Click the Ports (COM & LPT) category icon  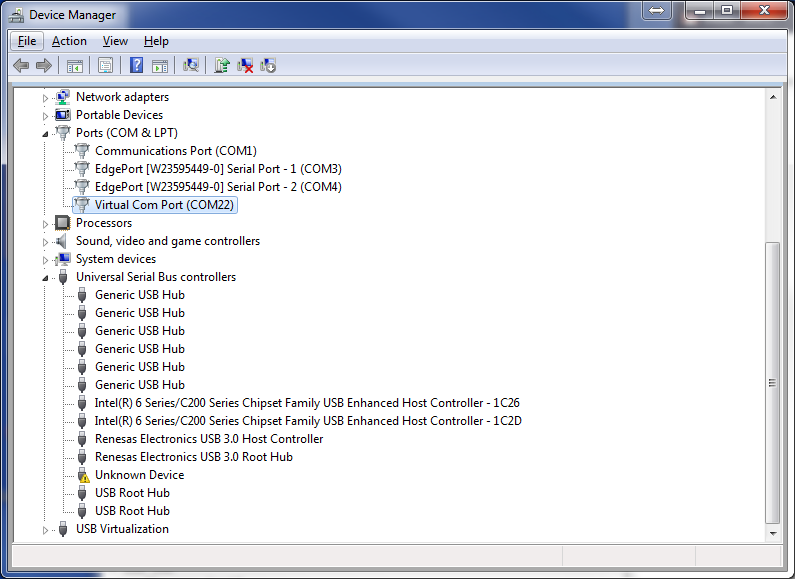pyautogui.click(x=63, y=133)
